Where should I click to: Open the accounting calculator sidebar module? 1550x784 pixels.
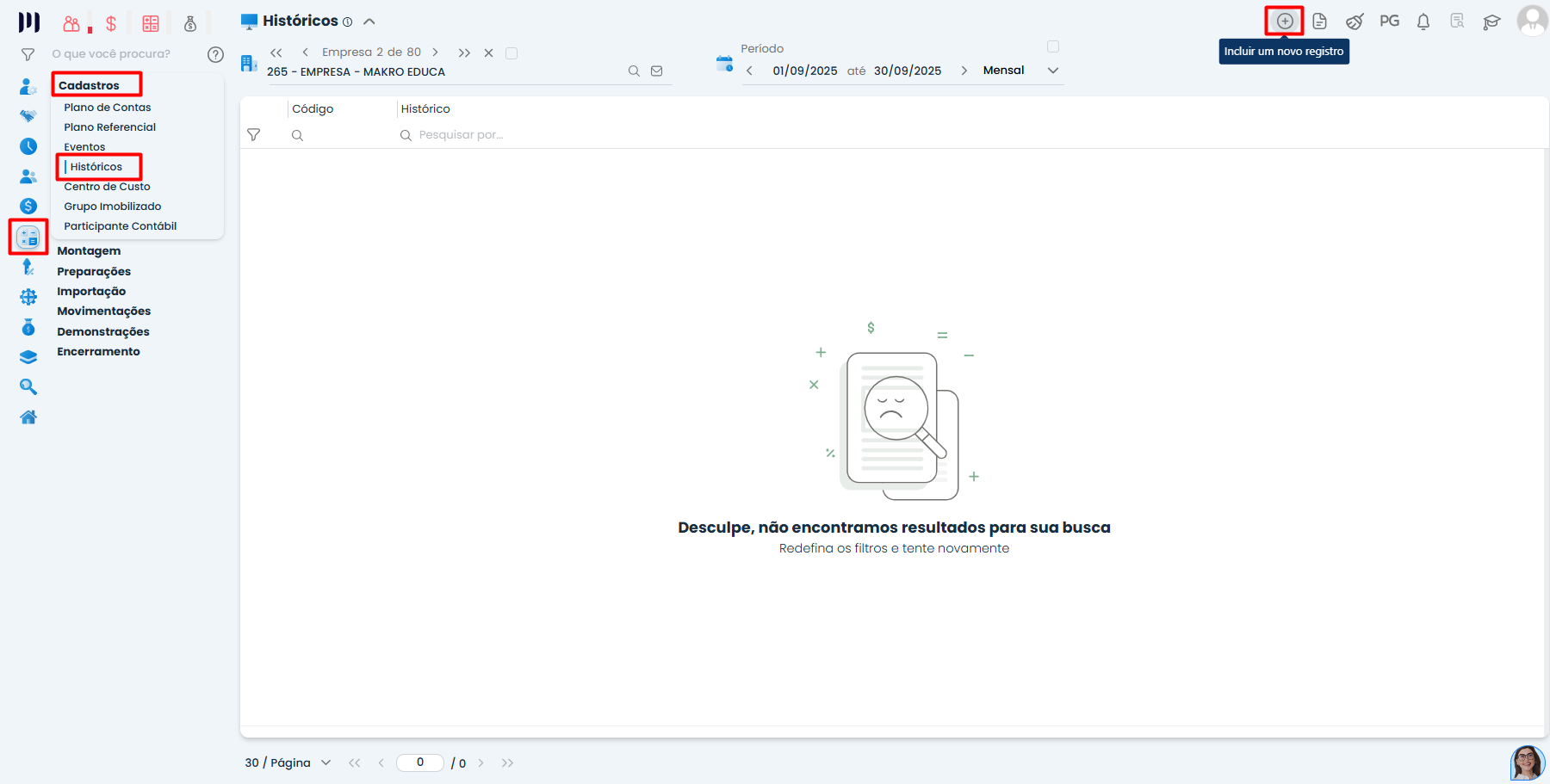pyautogui.click(x=28, y=237)
